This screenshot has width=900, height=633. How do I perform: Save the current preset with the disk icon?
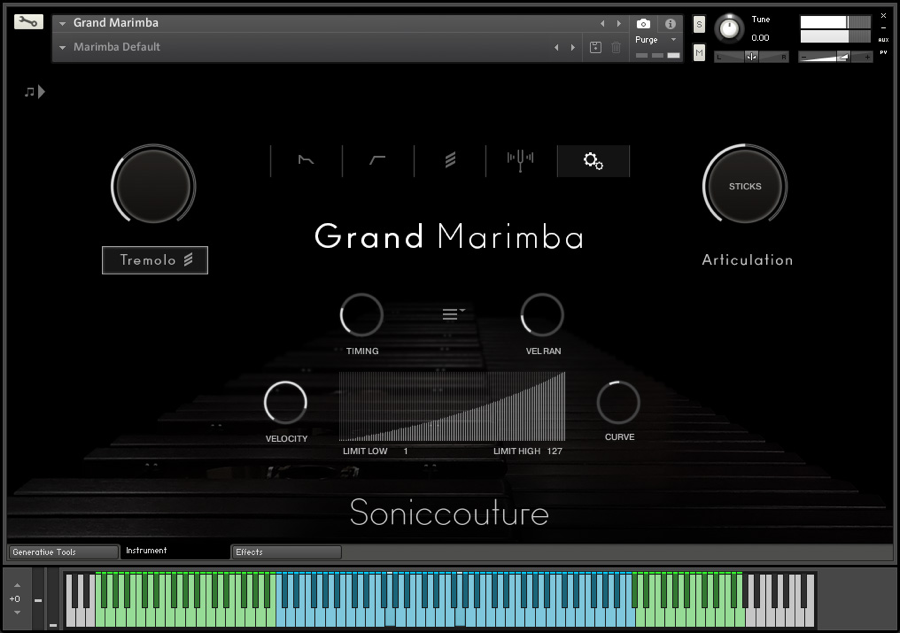(596, 48)
